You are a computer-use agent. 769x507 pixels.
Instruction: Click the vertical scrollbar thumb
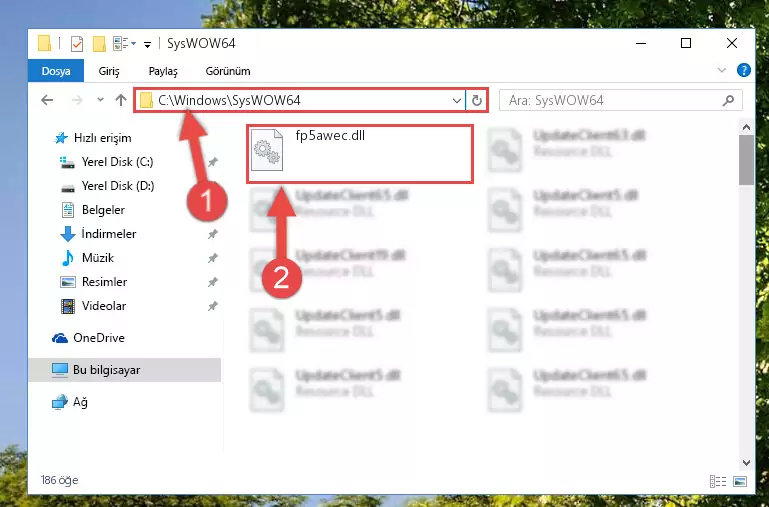[x=746, y=160]
